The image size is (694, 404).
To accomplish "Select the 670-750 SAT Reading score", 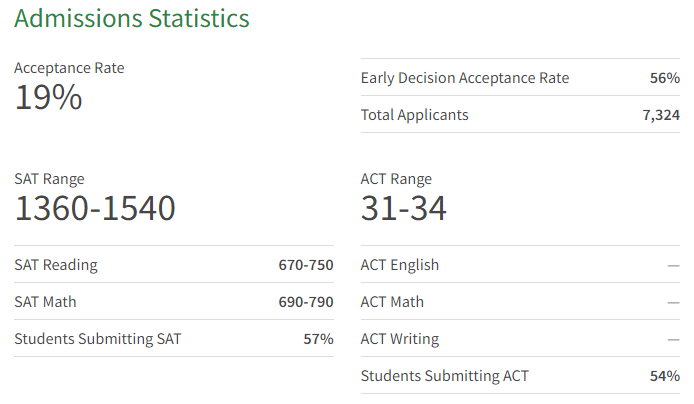I will 306,265.
